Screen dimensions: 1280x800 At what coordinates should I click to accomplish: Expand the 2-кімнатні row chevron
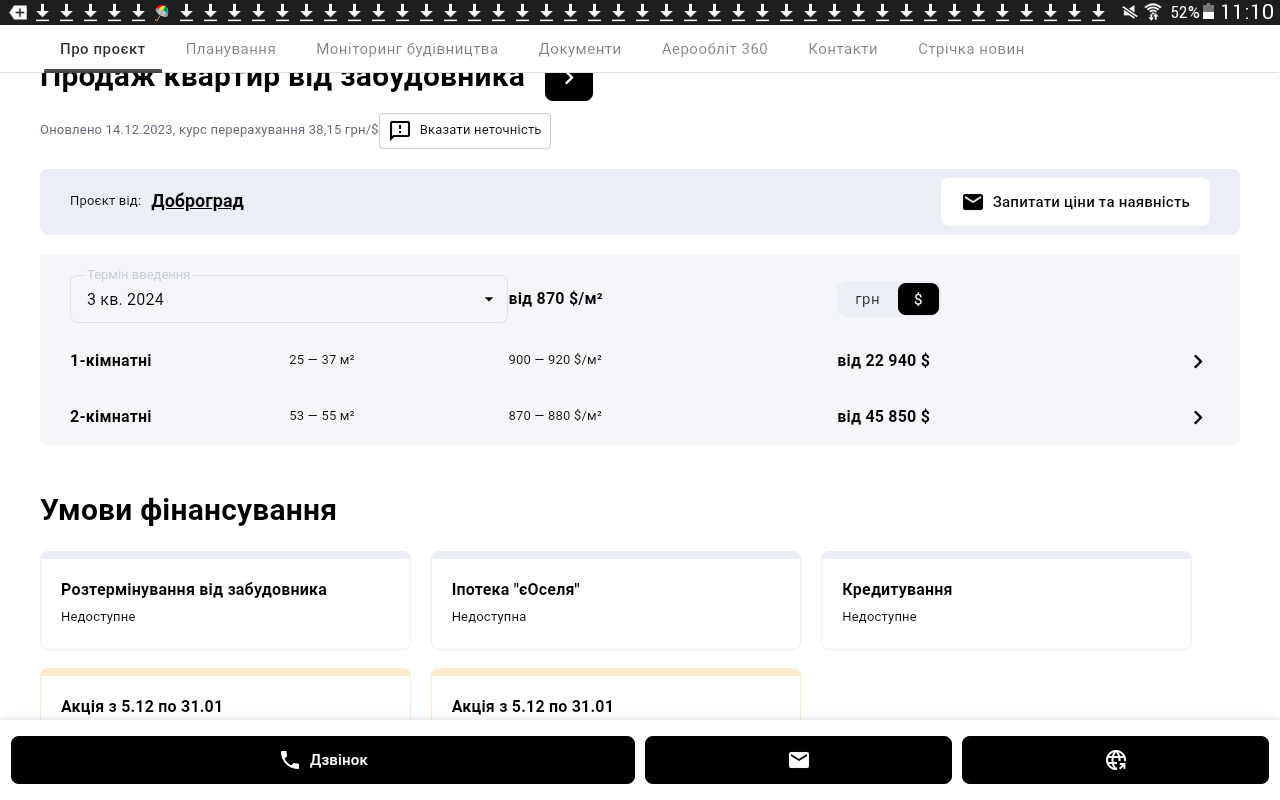pyautogui.click(x=1197, y=417)
